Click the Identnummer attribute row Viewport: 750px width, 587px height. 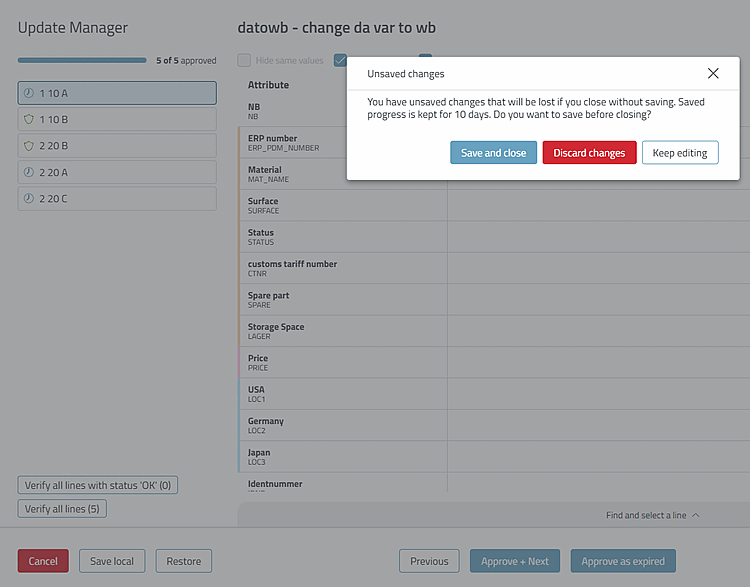pyautogui.click(x=494, y=482)
